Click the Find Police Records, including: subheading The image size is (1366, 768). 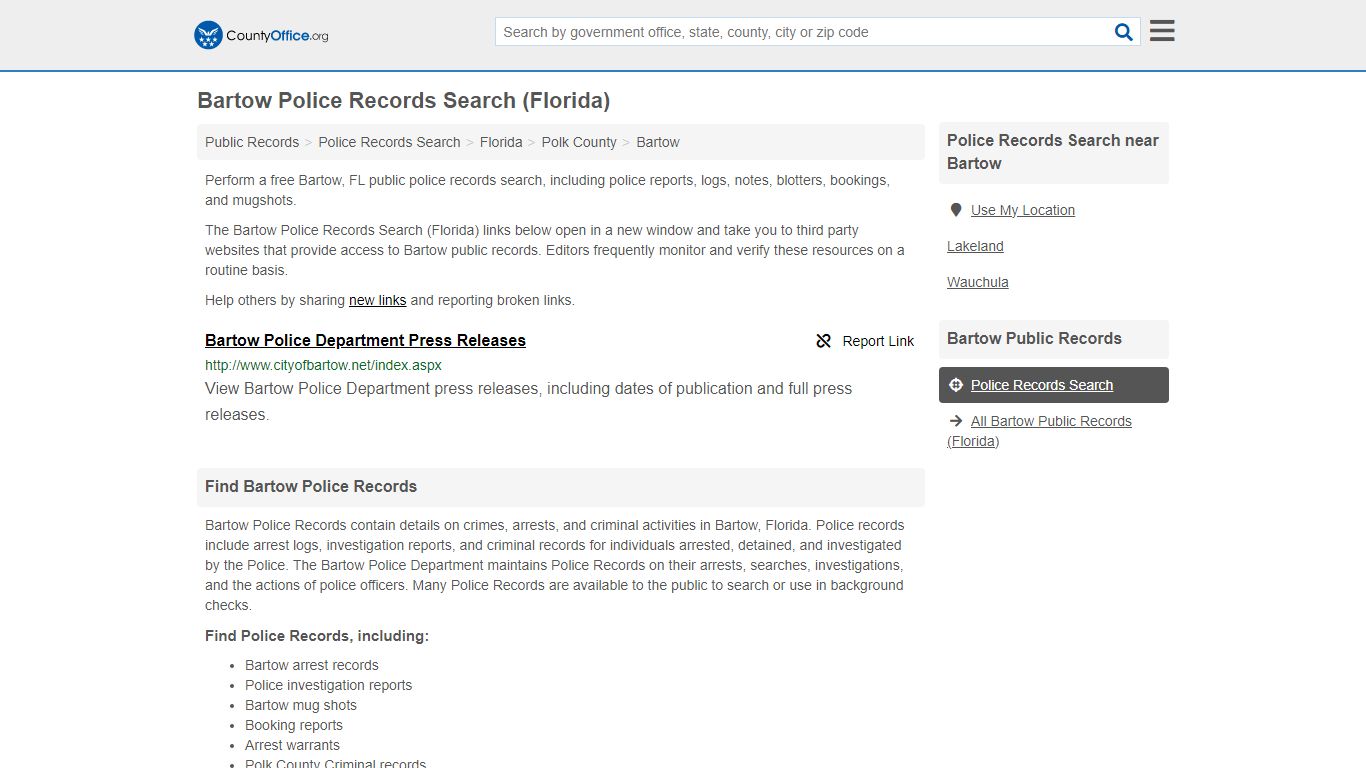317,636
